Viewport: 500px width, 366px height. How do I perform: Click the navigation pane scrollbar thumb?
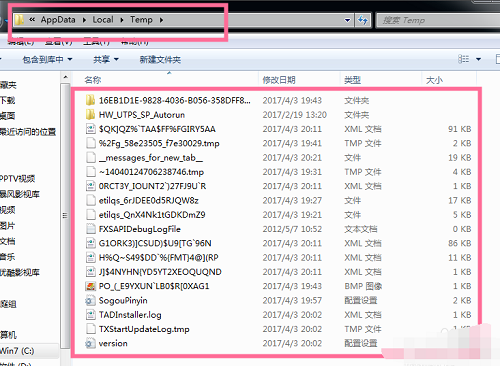pyautogui.click(x=65, y=216)
